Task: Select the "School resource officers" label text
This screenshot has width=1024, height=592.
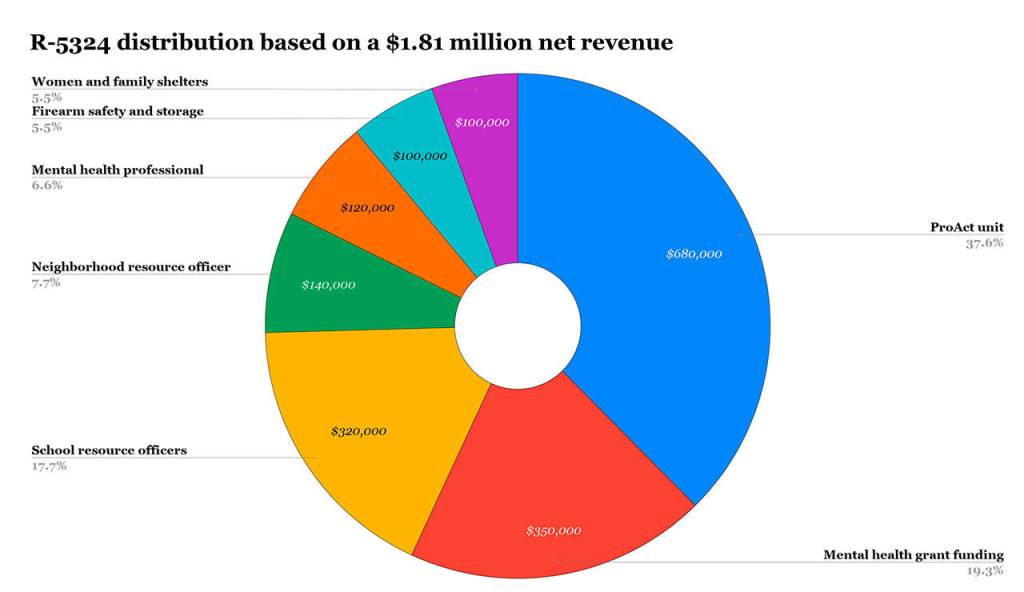Action: click(x=109, y=450)
